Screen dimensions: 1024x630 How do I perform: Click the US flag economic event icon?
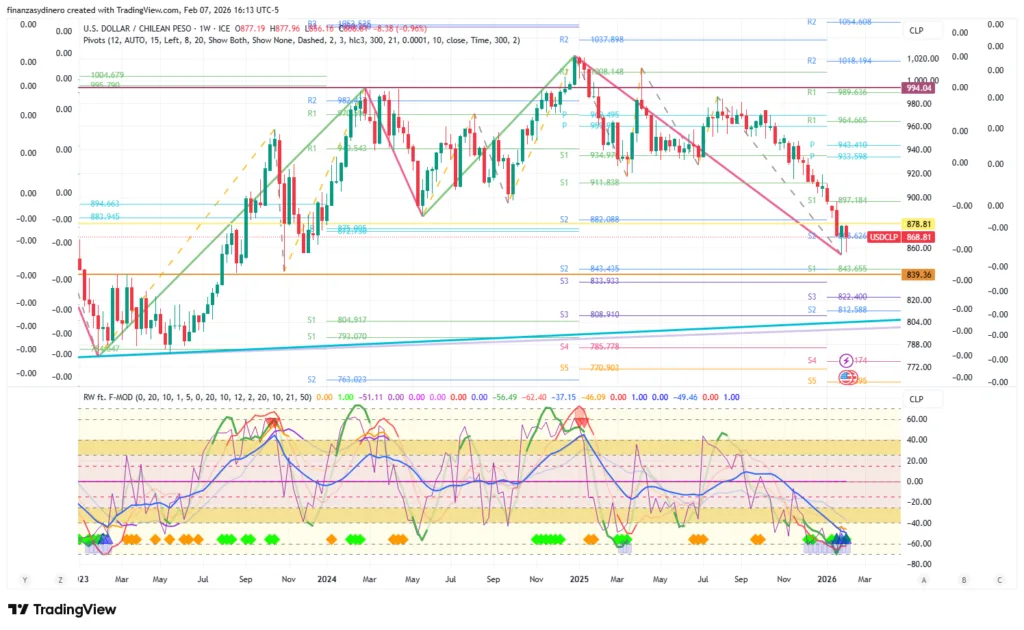pos(847,378)
